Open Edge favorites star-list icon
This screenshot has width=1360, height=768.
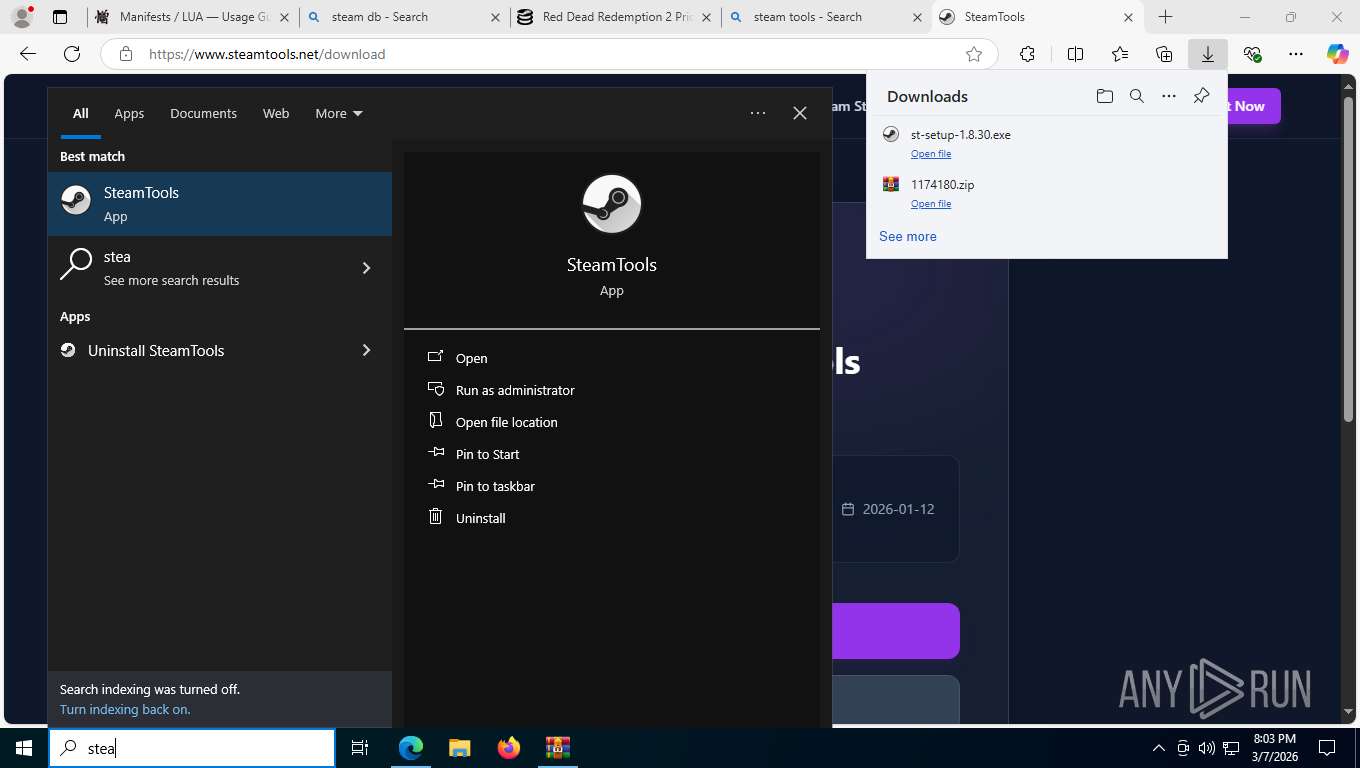click(1119, 54)
